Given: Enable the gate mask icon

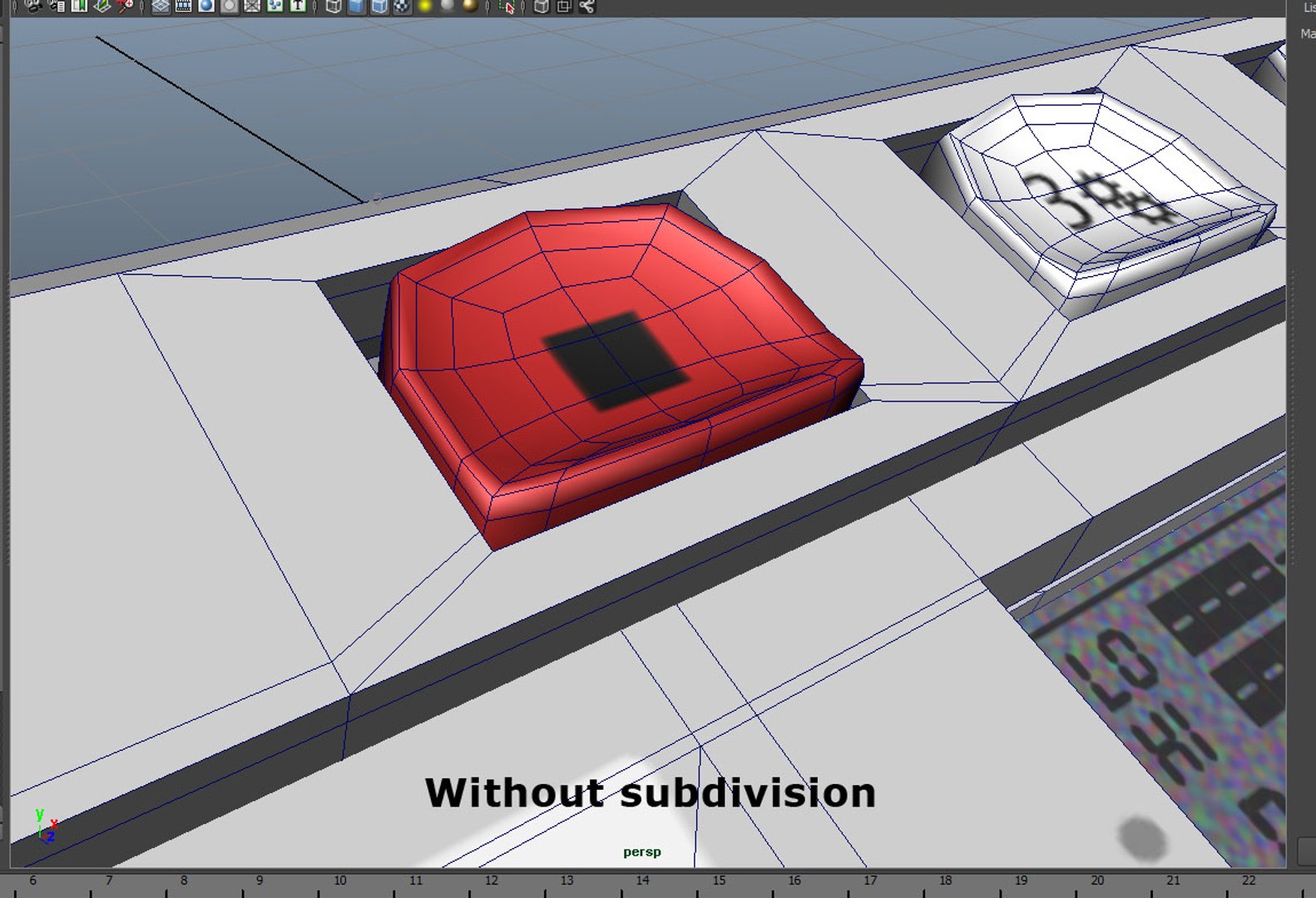Looking at the screenshot, I should (x=229, y=6).
